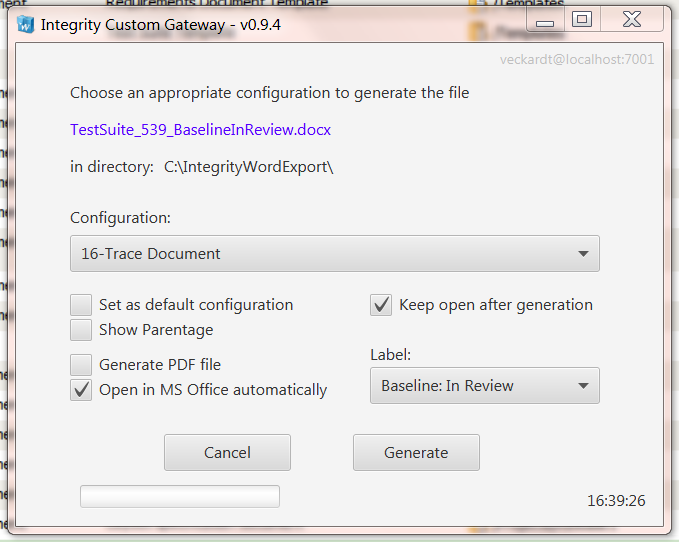Click the Integrity Custom Gateway title bar icon
679x542 pixels.
click(26, 24)
